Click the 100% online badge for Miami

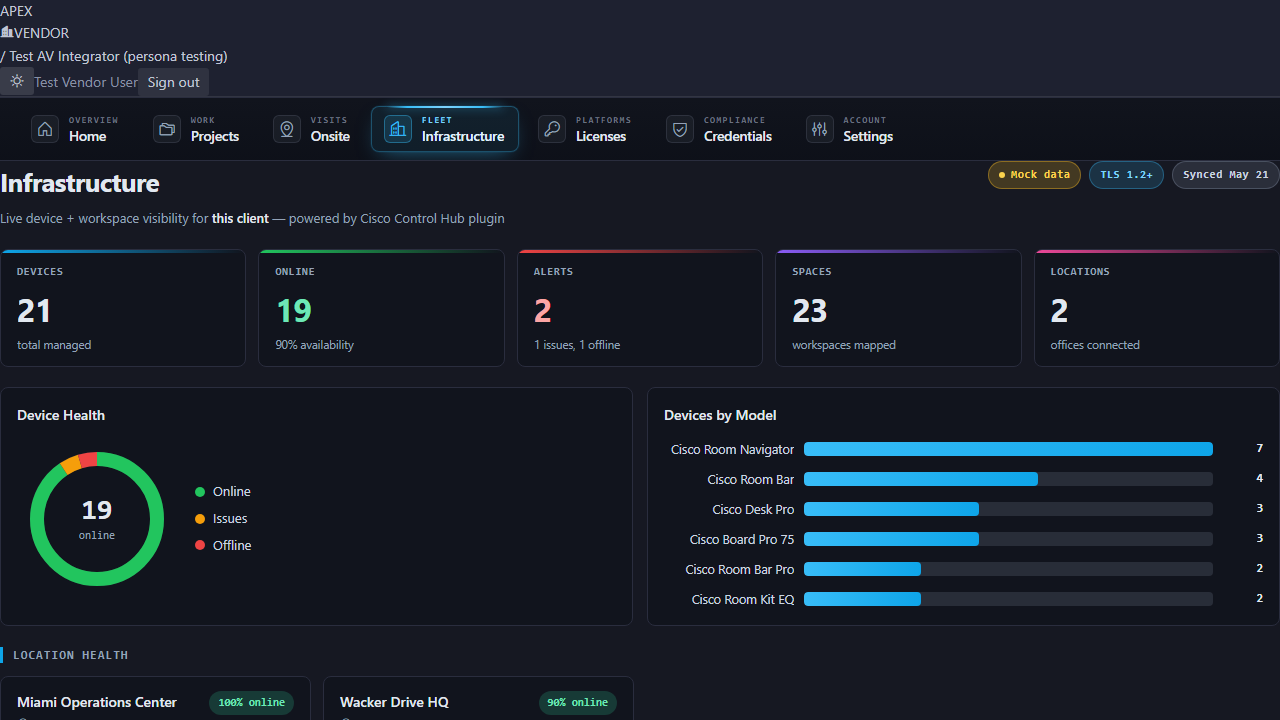252,703
